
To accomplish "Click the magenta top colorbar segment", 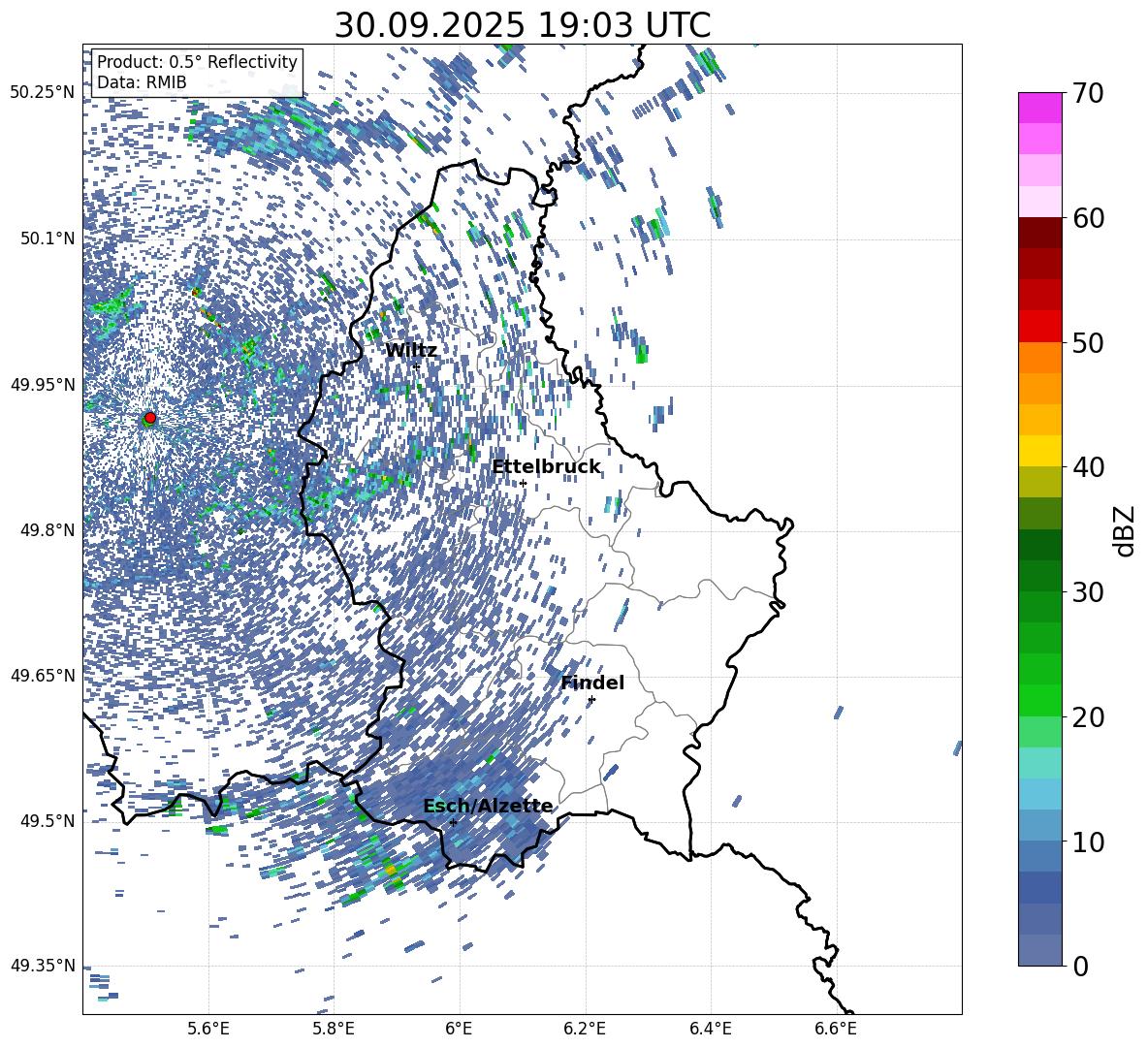I will pos(1039,108).
